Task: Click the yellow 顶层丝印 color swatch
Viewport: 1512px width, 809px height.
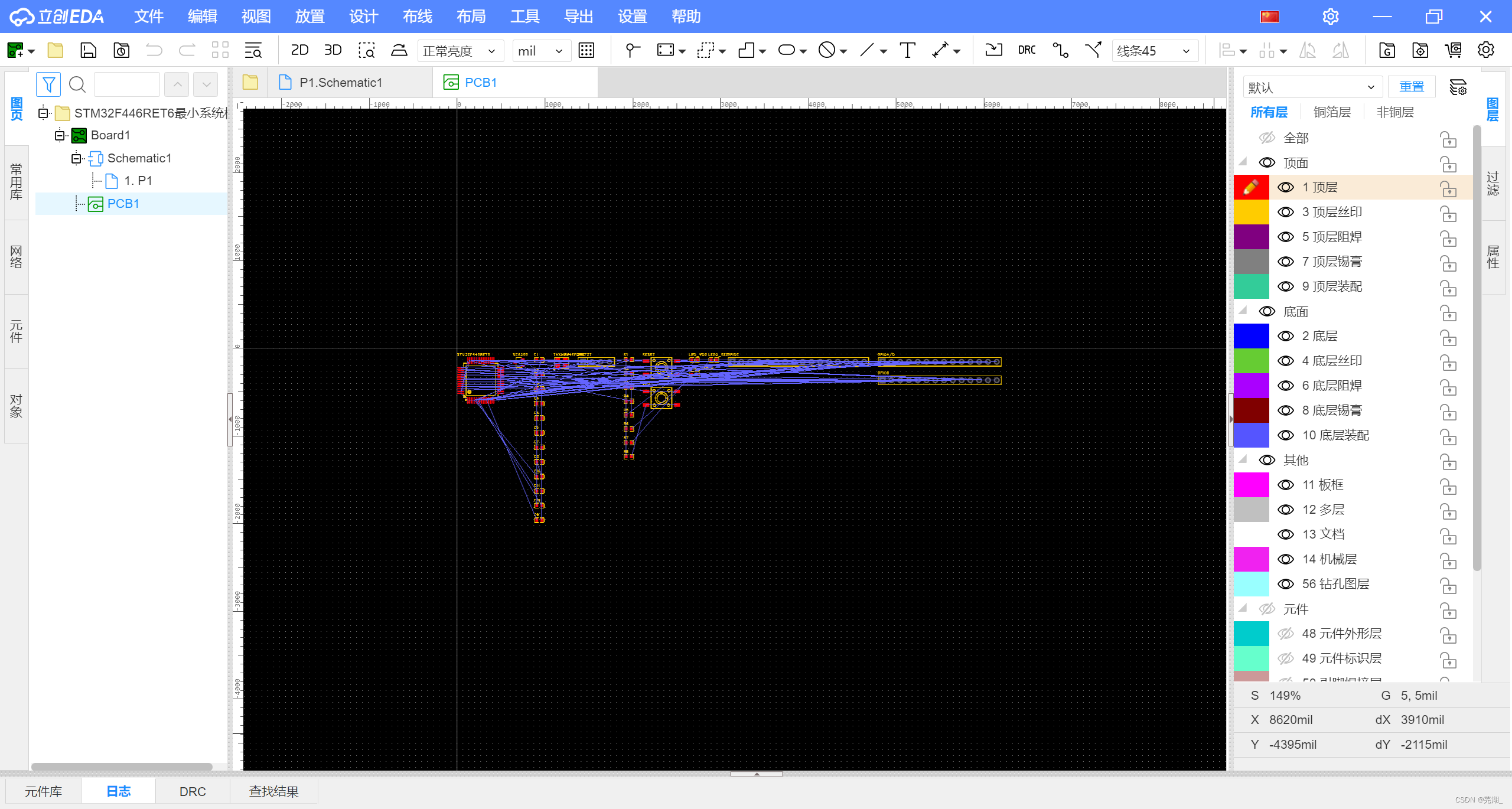Action: pyautogui.click(x=1251, y=213)
